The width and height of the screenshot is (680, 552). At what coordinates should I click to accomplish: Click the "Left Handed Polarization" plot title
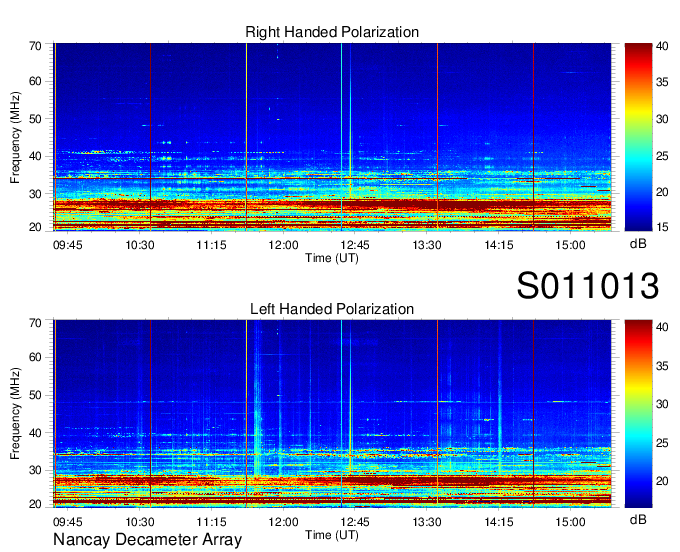coord(332,309)
